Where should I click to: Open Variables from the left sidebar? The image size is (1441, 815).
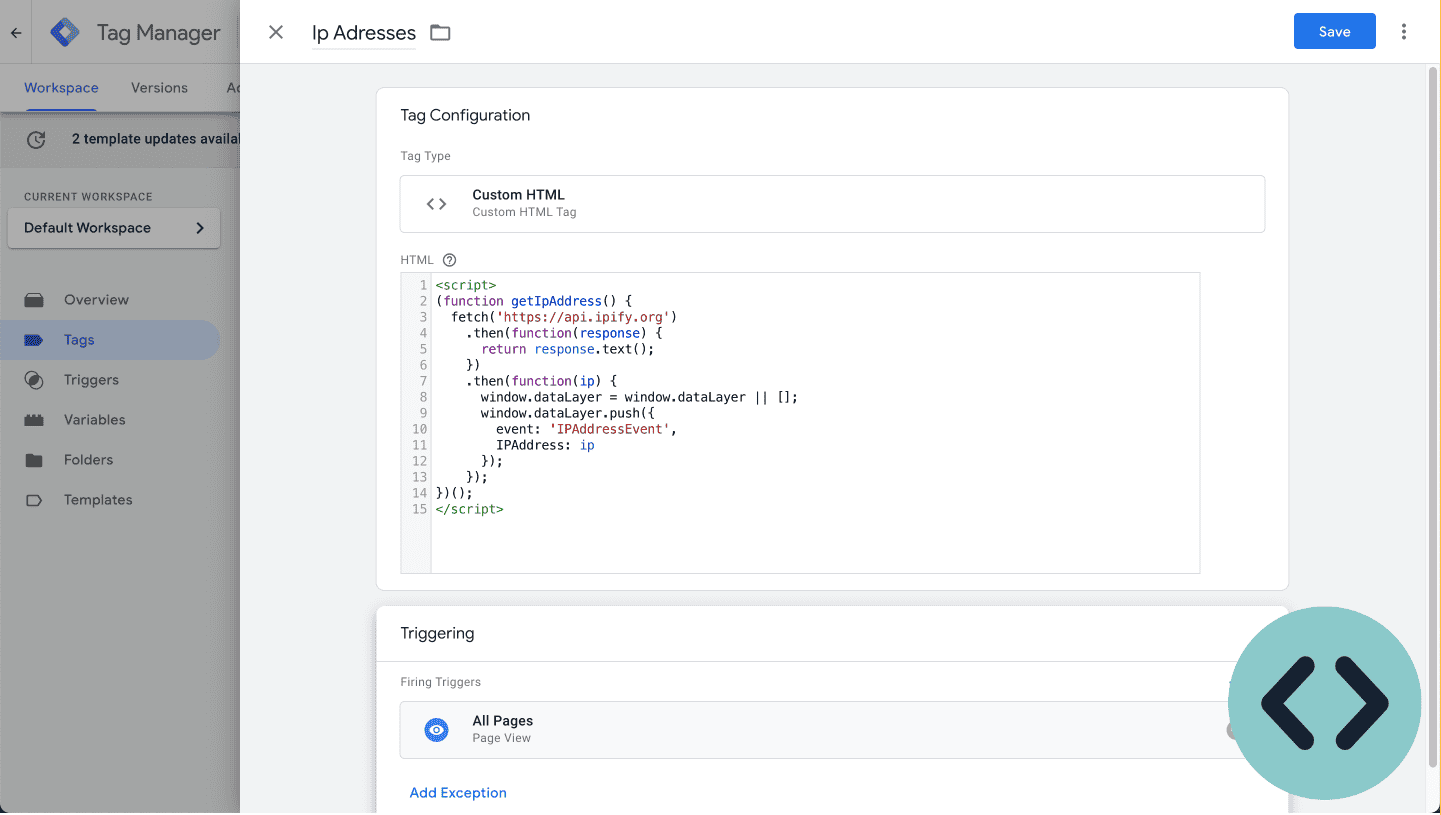(x=35, y=420)
